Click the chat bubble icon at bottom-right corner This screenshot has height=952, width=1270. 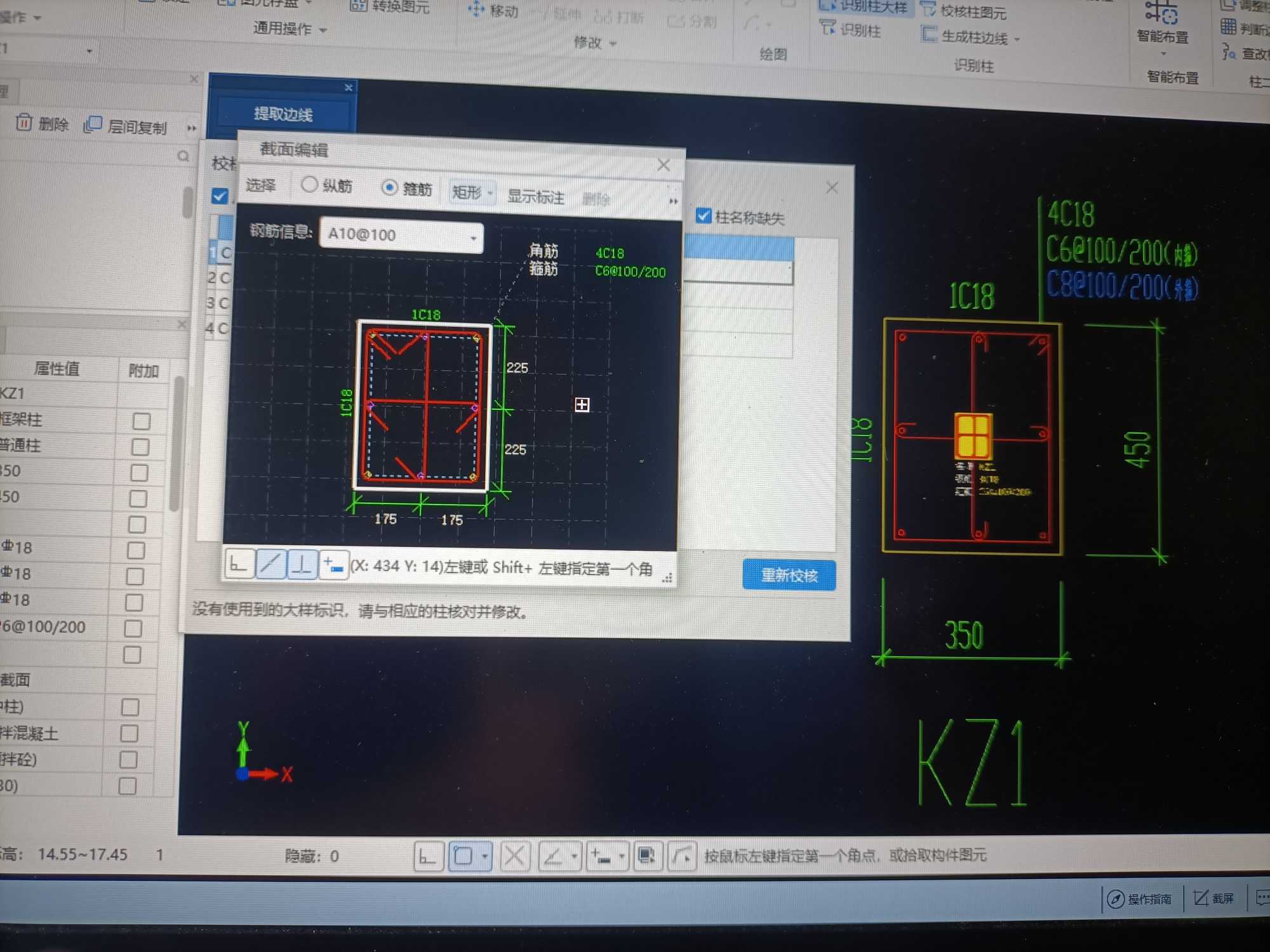(1263, 897)
